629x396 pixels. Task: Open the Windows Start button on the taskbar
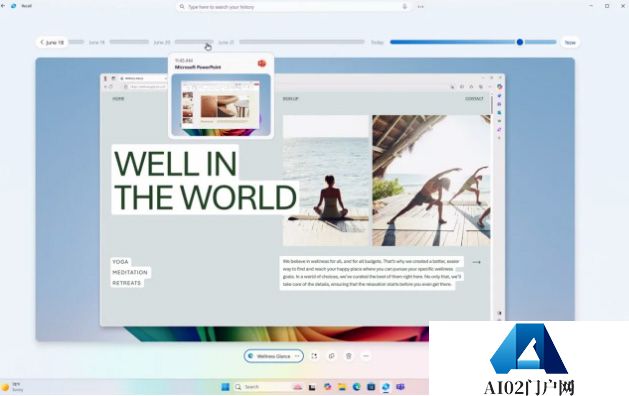[x=225, y=387]
